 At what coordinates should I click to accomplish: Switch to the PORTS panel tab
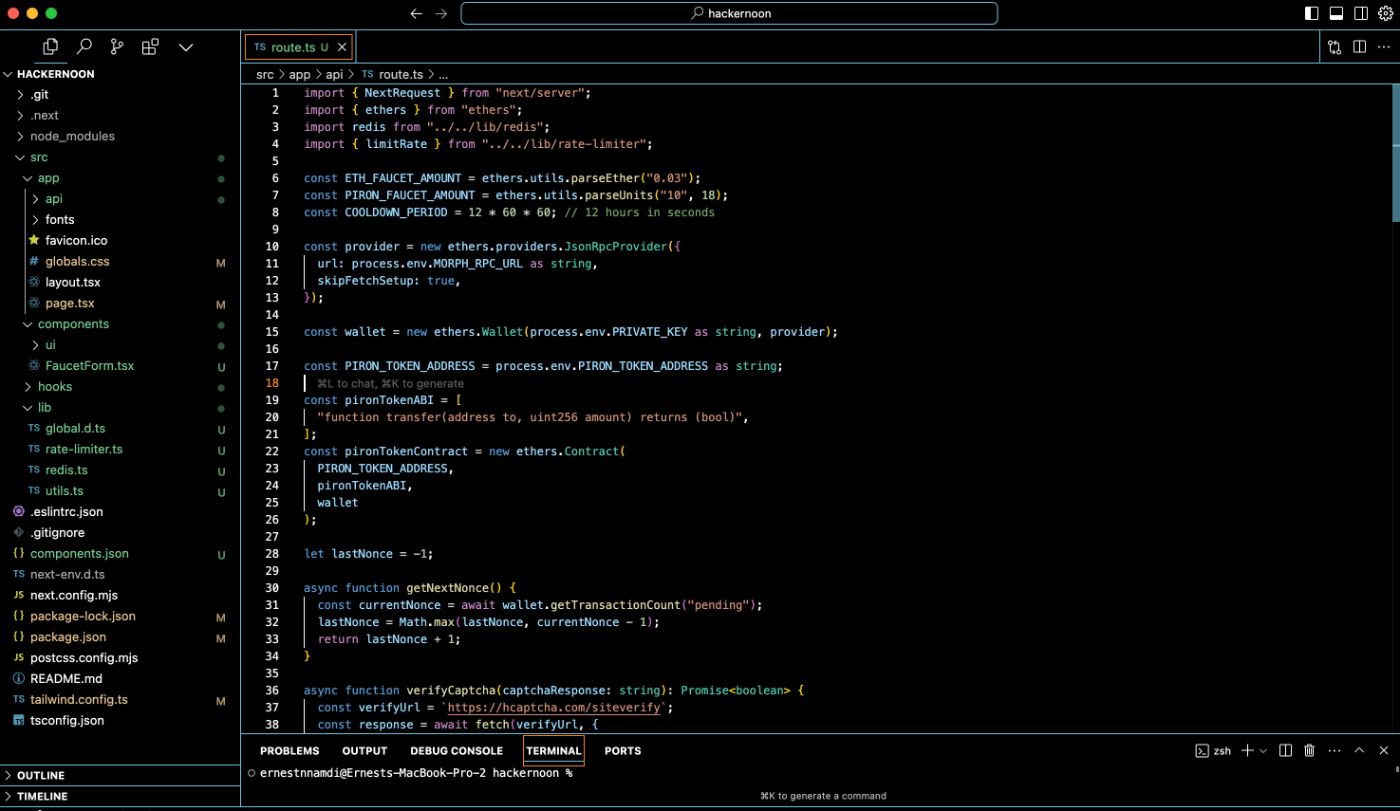[622, 751]
